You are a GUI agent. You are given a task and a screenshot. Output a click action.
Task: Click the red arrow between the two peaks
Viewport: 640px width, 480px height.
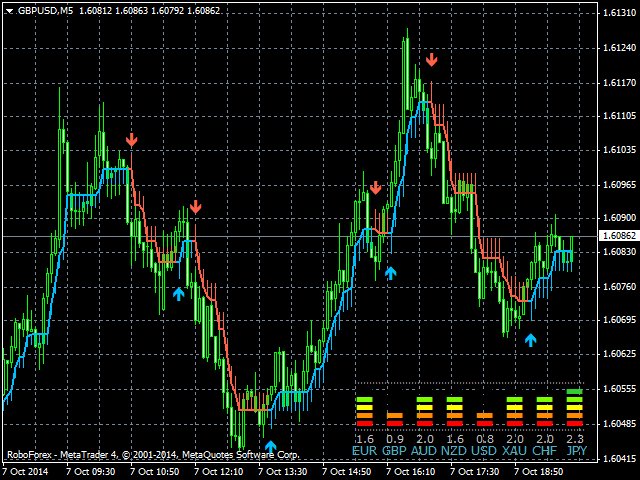tap(196, 207)
